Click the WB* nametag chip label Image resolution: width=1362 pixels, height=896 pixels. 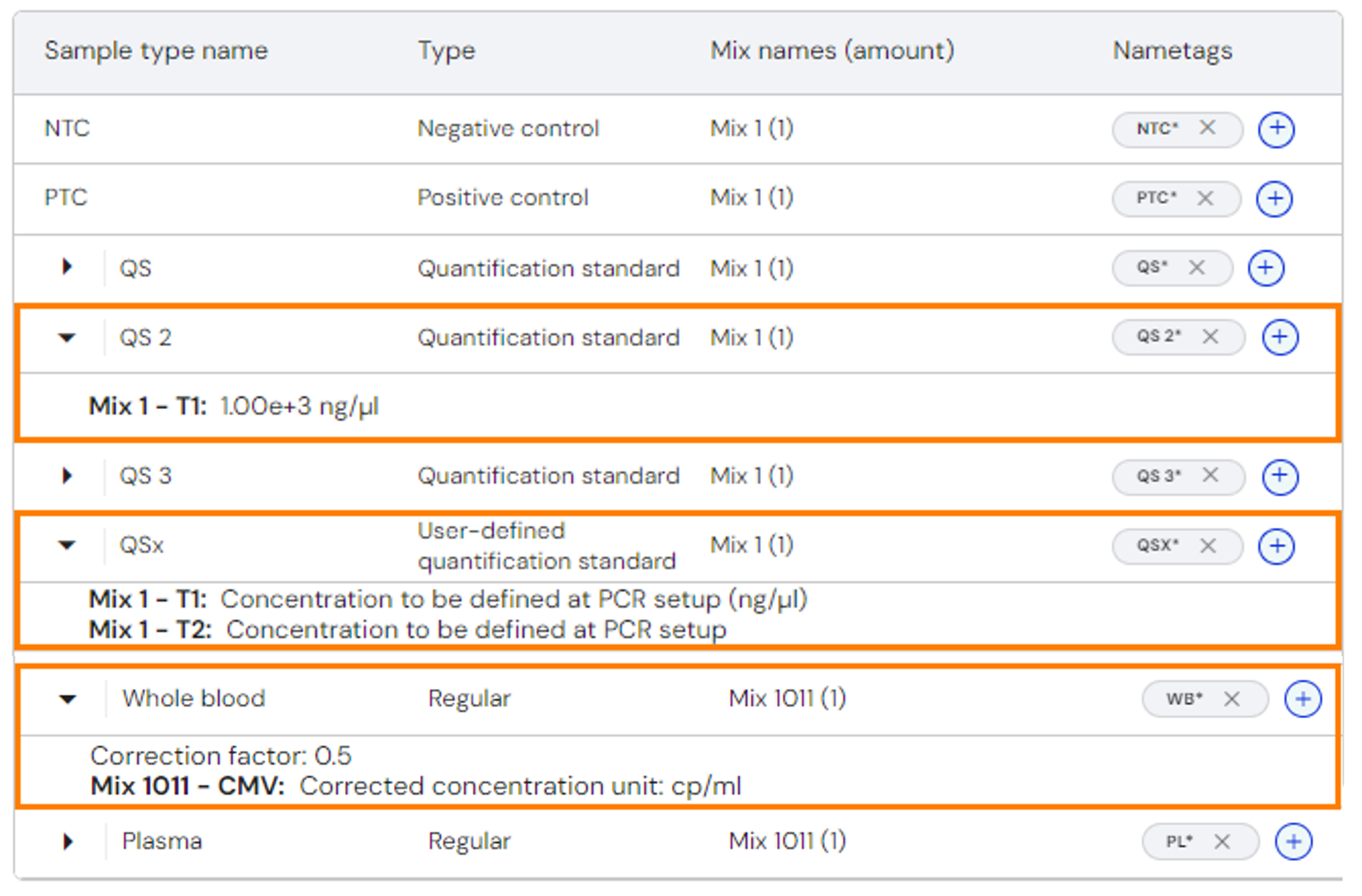[x=1184, y=699]
